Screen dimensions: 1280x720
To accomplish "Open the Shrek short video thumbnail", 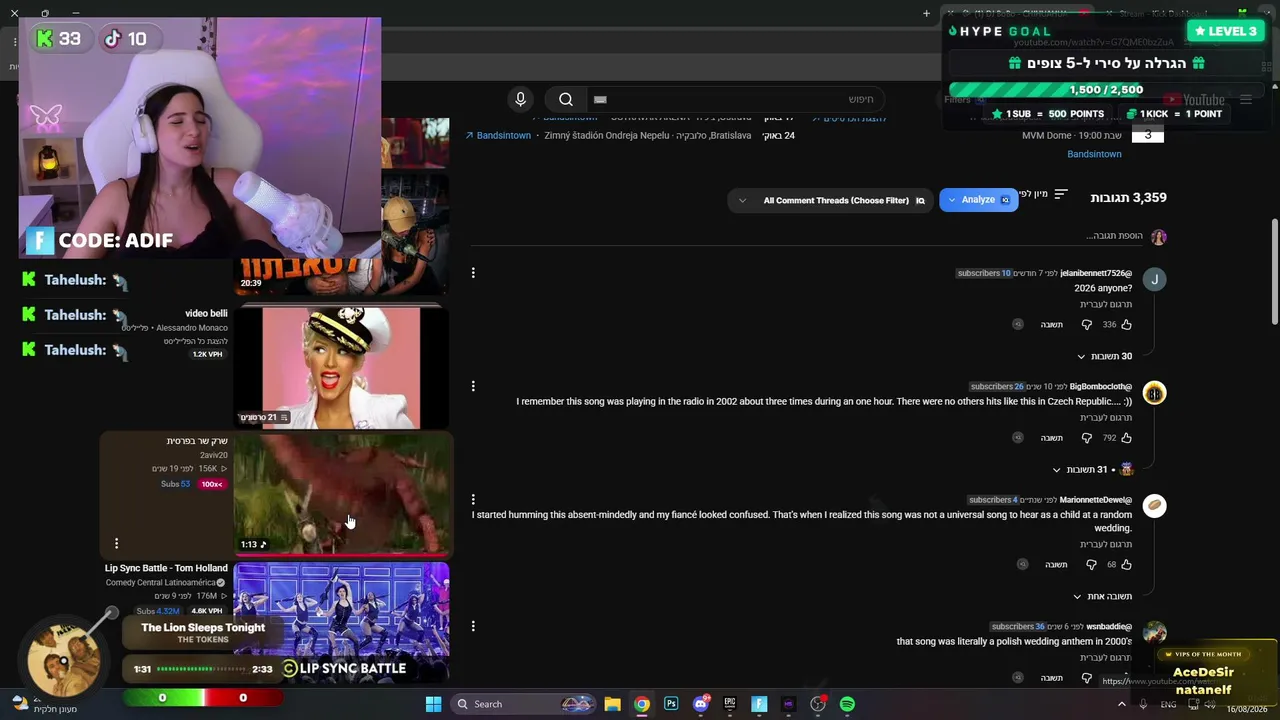I will point(341,494).
